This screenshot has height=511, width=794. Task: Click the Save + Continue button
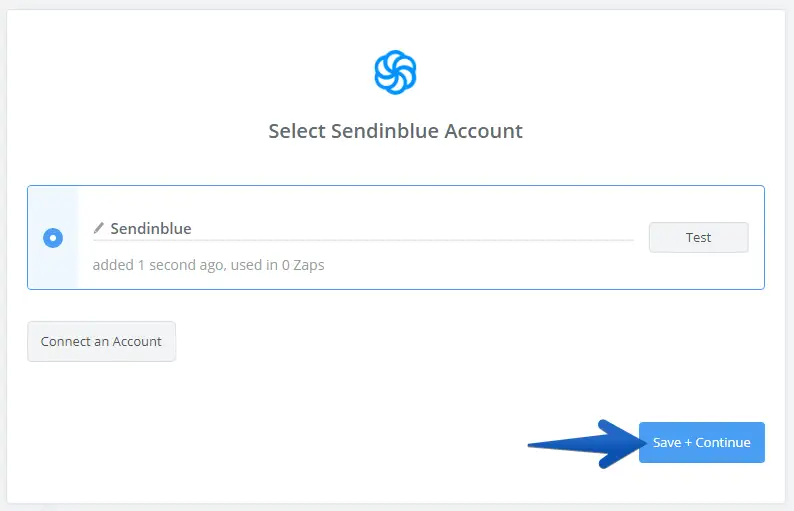tap(701, 442)
